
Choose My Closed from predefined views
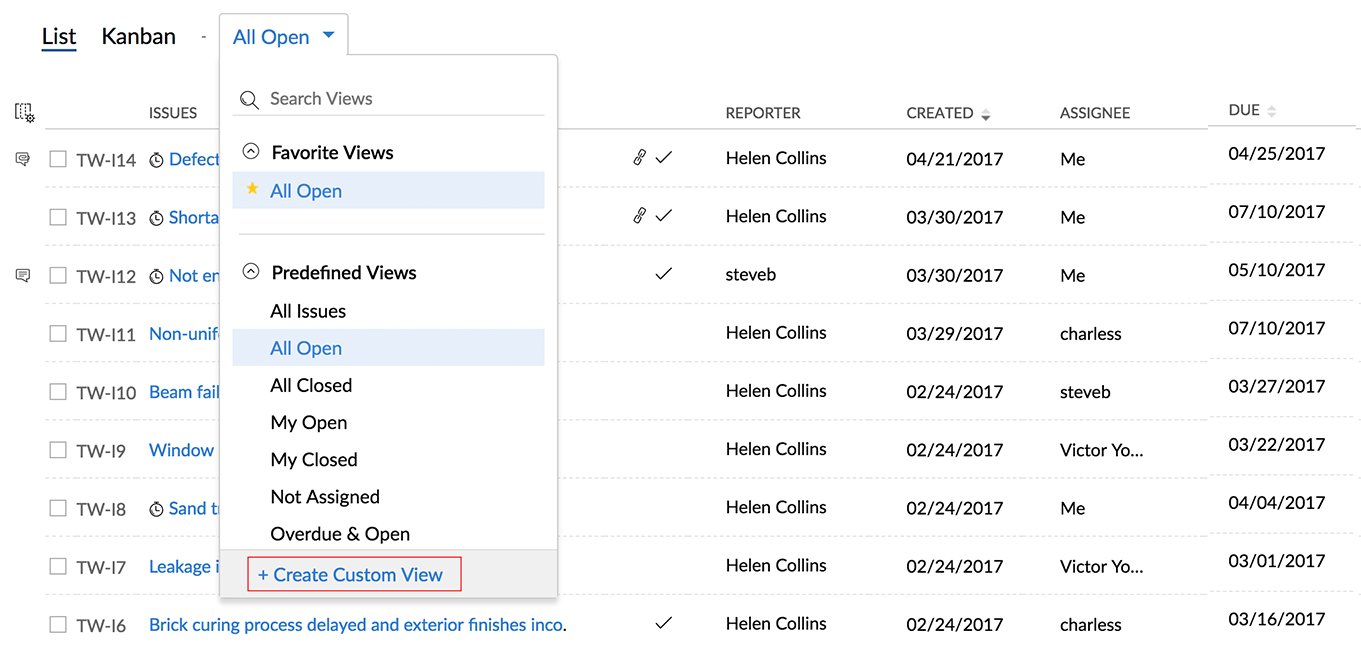[x=314, y=460]
